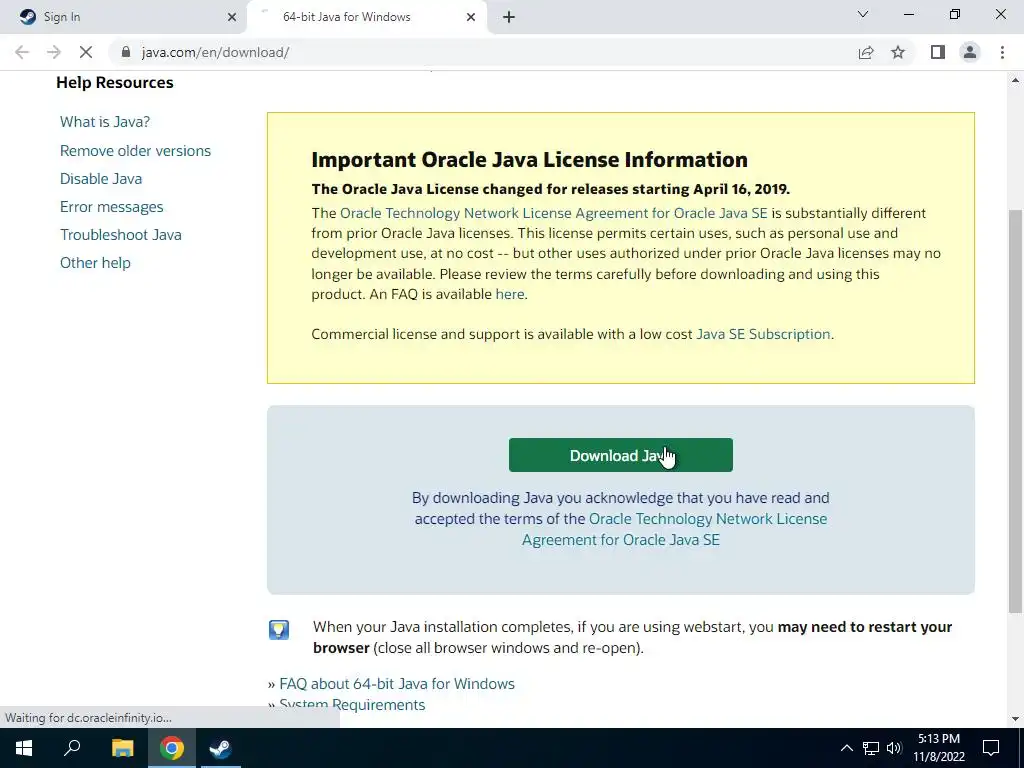Click the FAQ 'here' link
The width and height of the screenshot is (1024, 768).
(509, 295)
